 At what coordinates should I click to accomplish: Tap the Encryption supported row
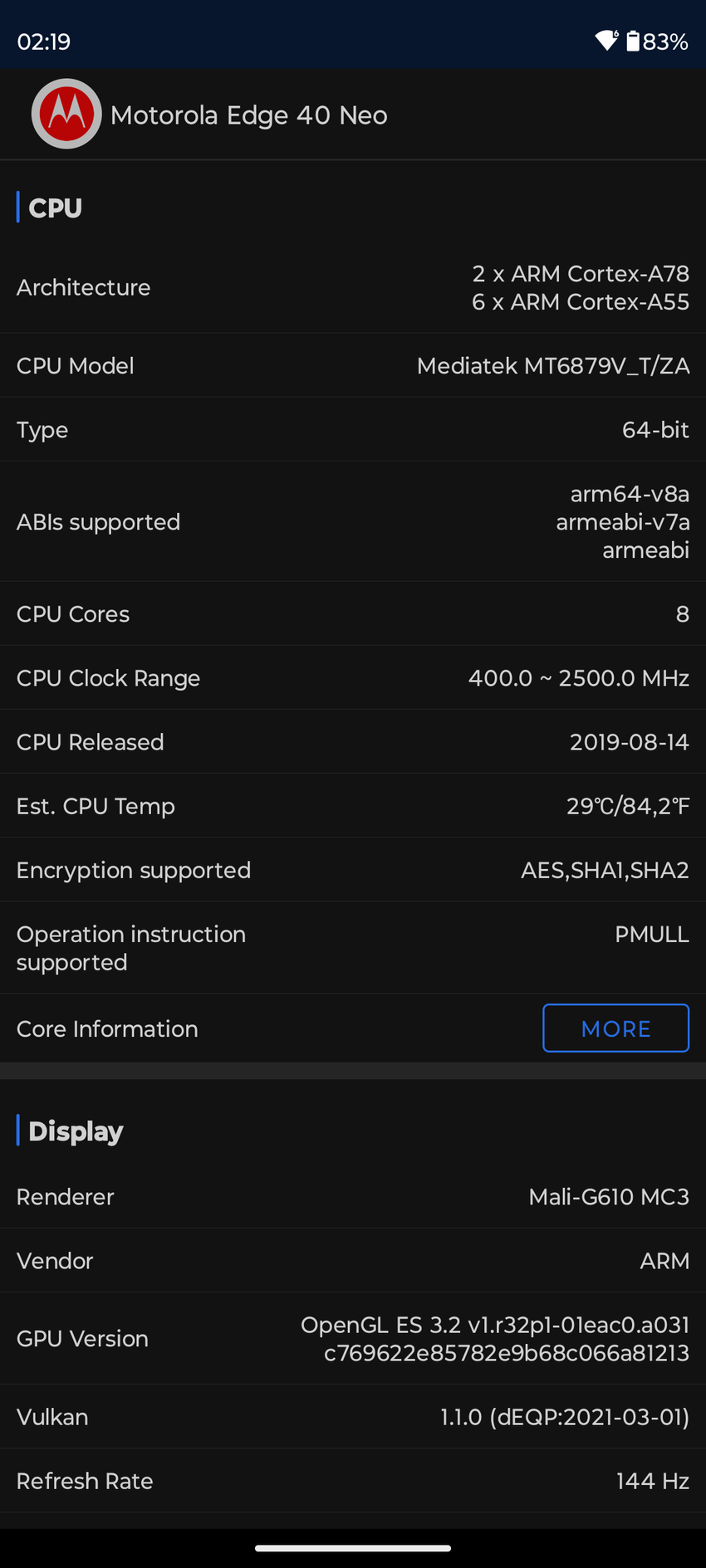click(x=353, y=870)
